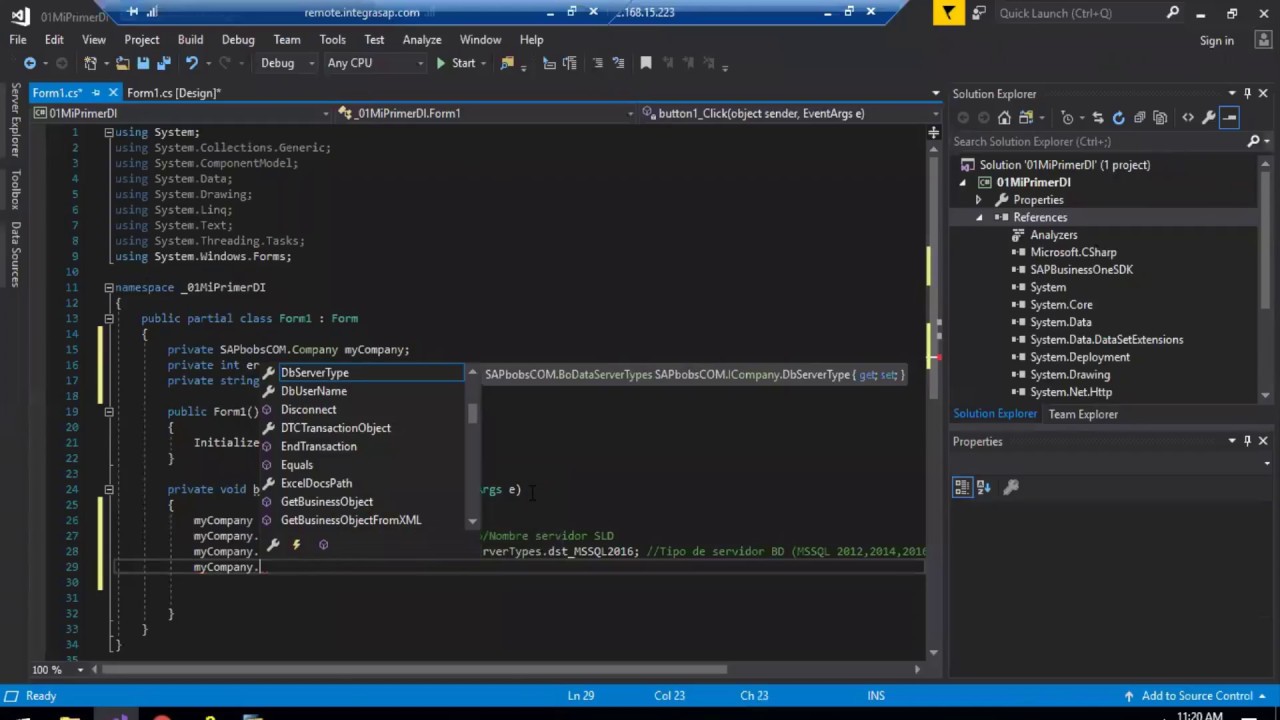This screenshot has height=720, width=1280.
Task: Expand the Properties node in Solution Explorer
Action: click(x=978, y=200)
